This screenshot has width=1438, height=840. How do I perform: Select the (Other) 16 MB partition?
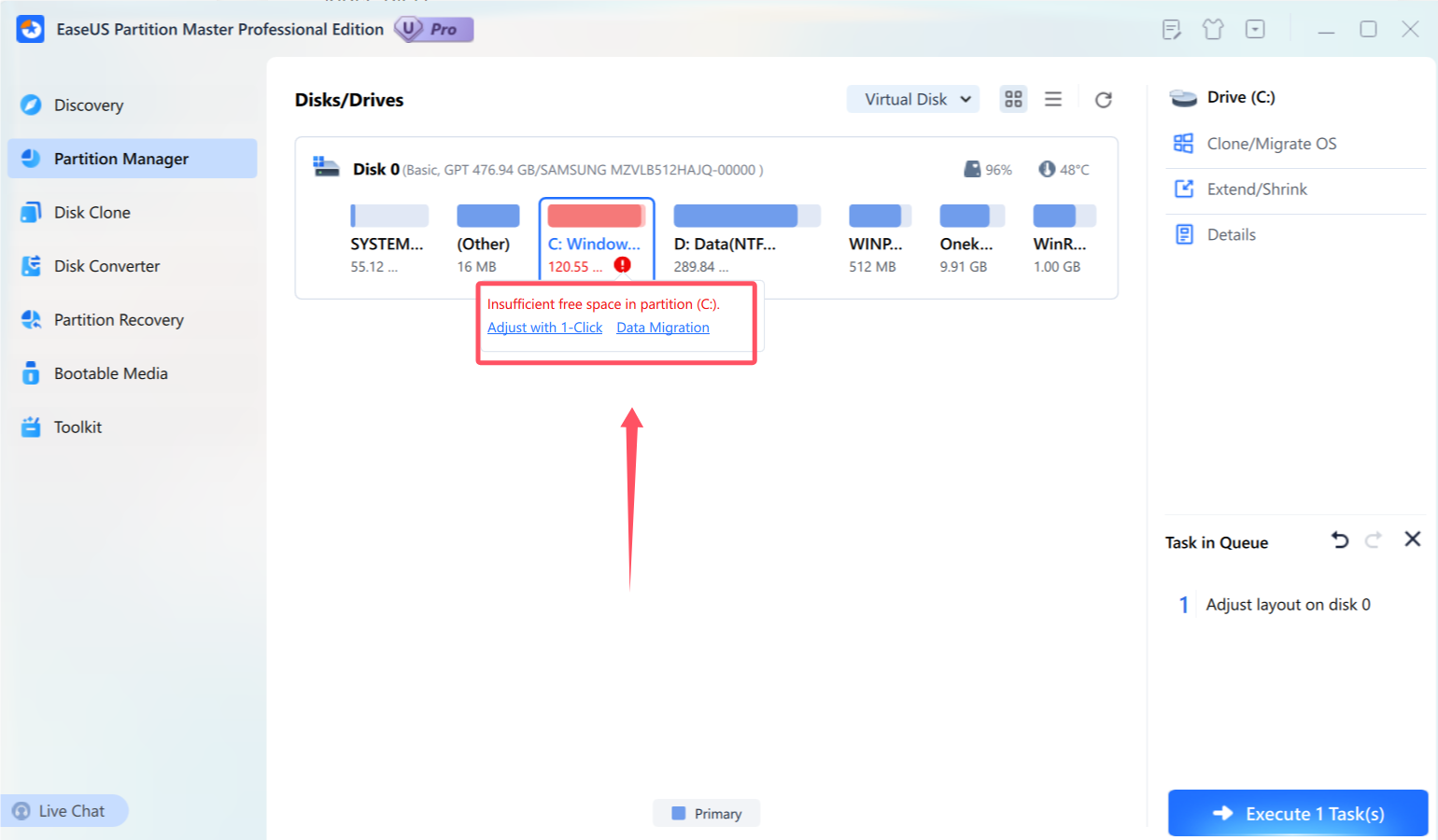coord(487,240)
